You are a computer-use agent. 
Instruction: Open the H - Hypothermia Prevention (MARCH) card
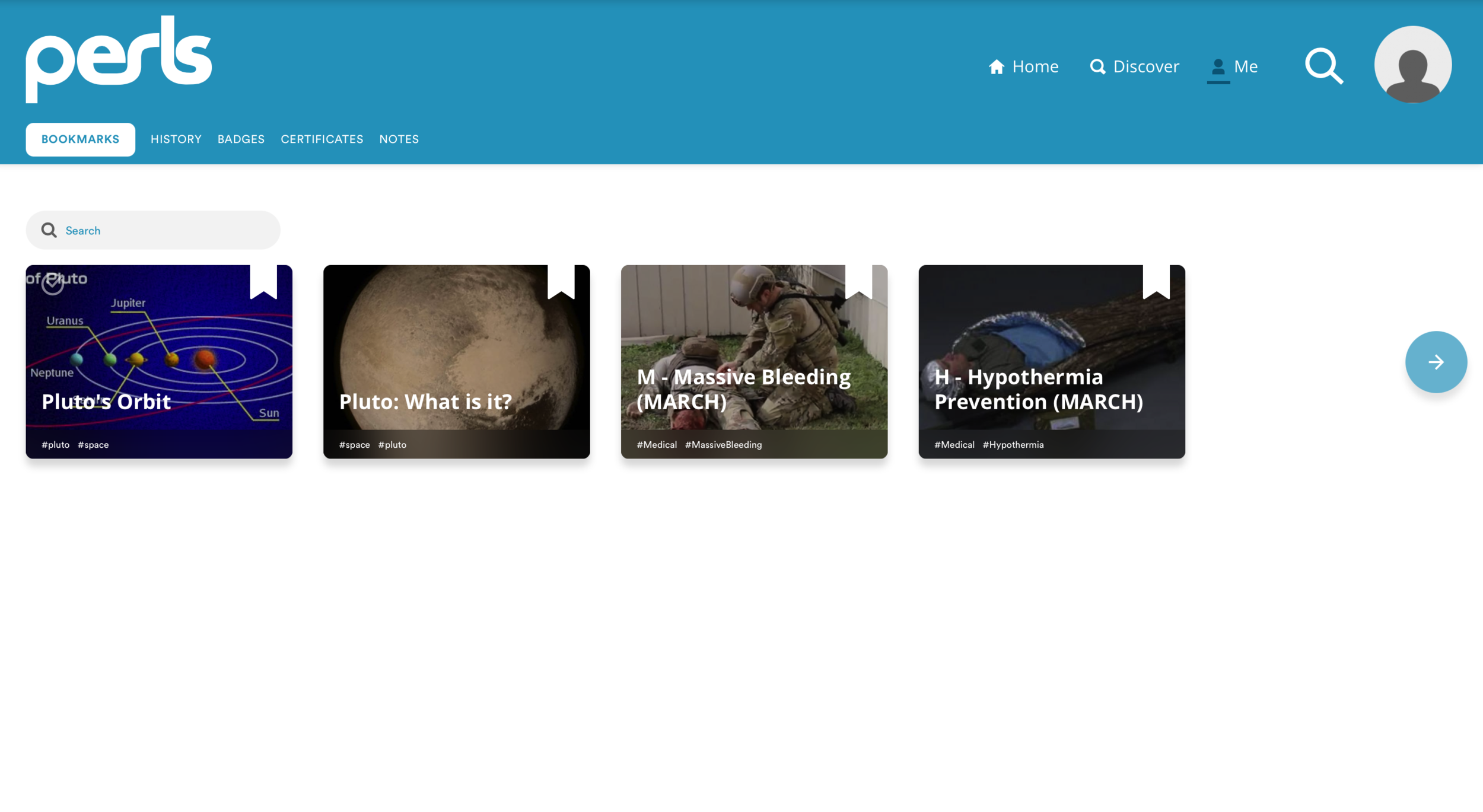1052,362
